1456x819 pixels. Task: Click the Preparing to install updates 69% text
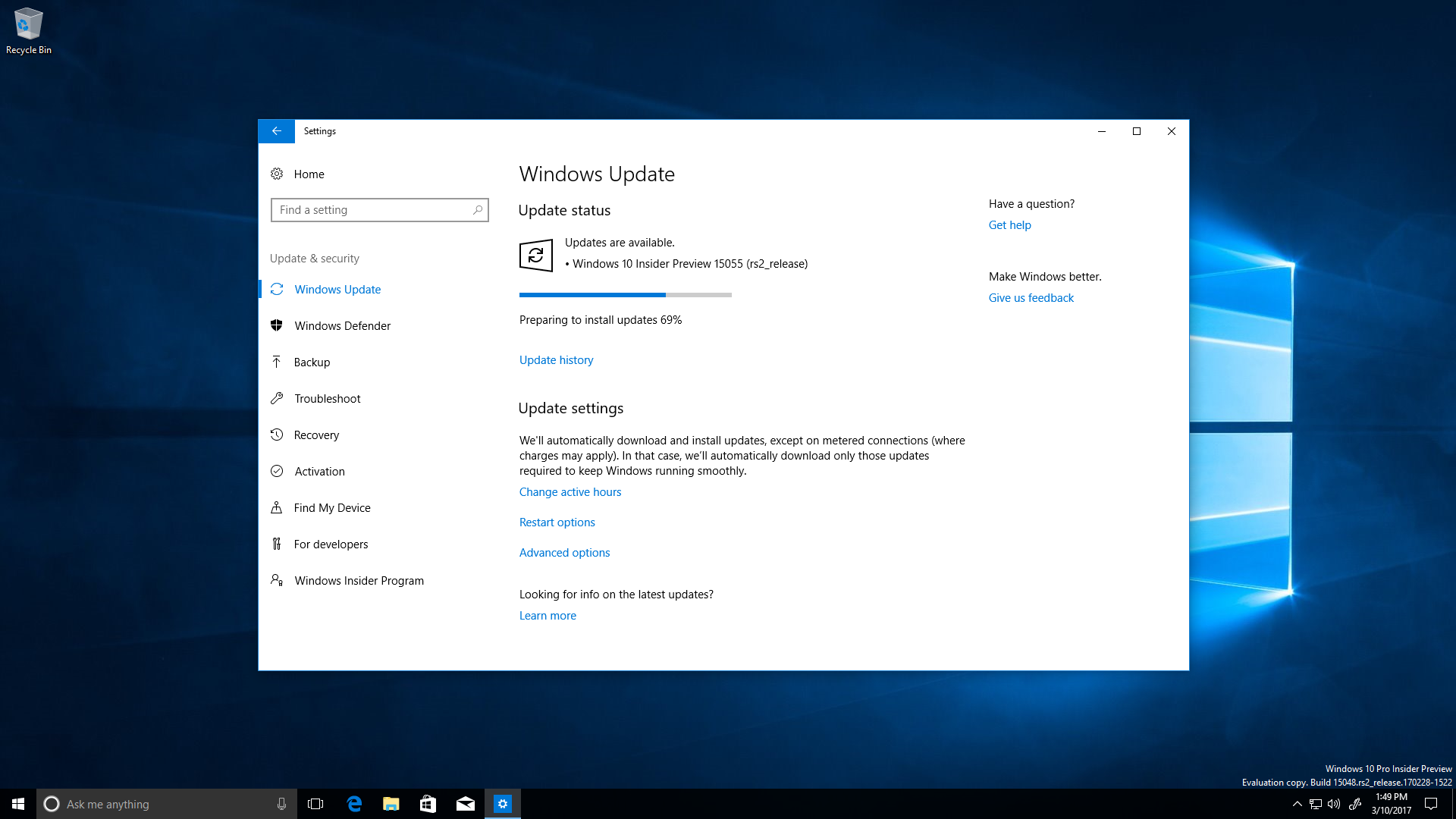[x=601, y=320]
